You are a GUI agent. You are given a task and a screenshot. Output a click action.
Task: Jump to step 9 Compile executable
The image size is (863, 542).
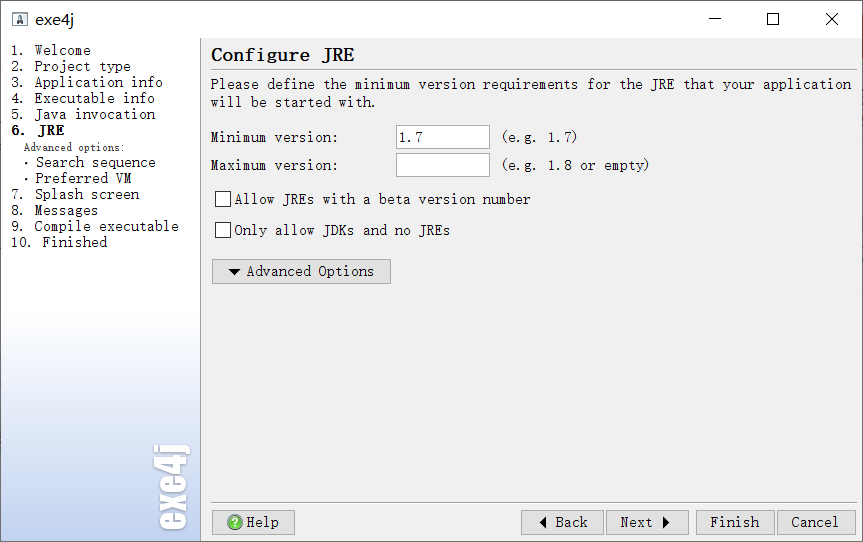click(95, 226)
